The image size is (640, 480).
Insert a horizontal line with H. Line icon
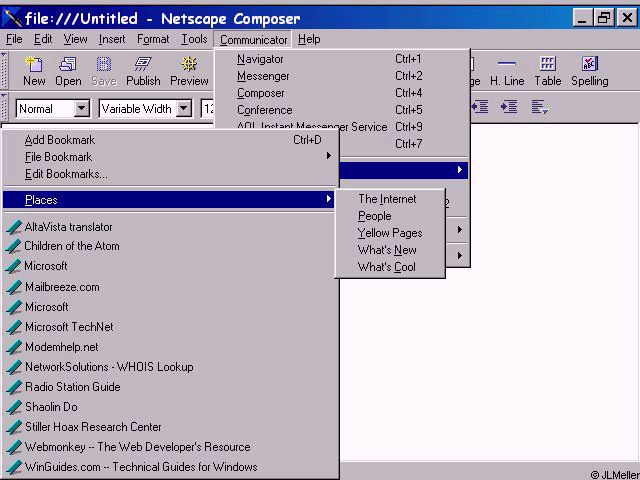point(507,64)
